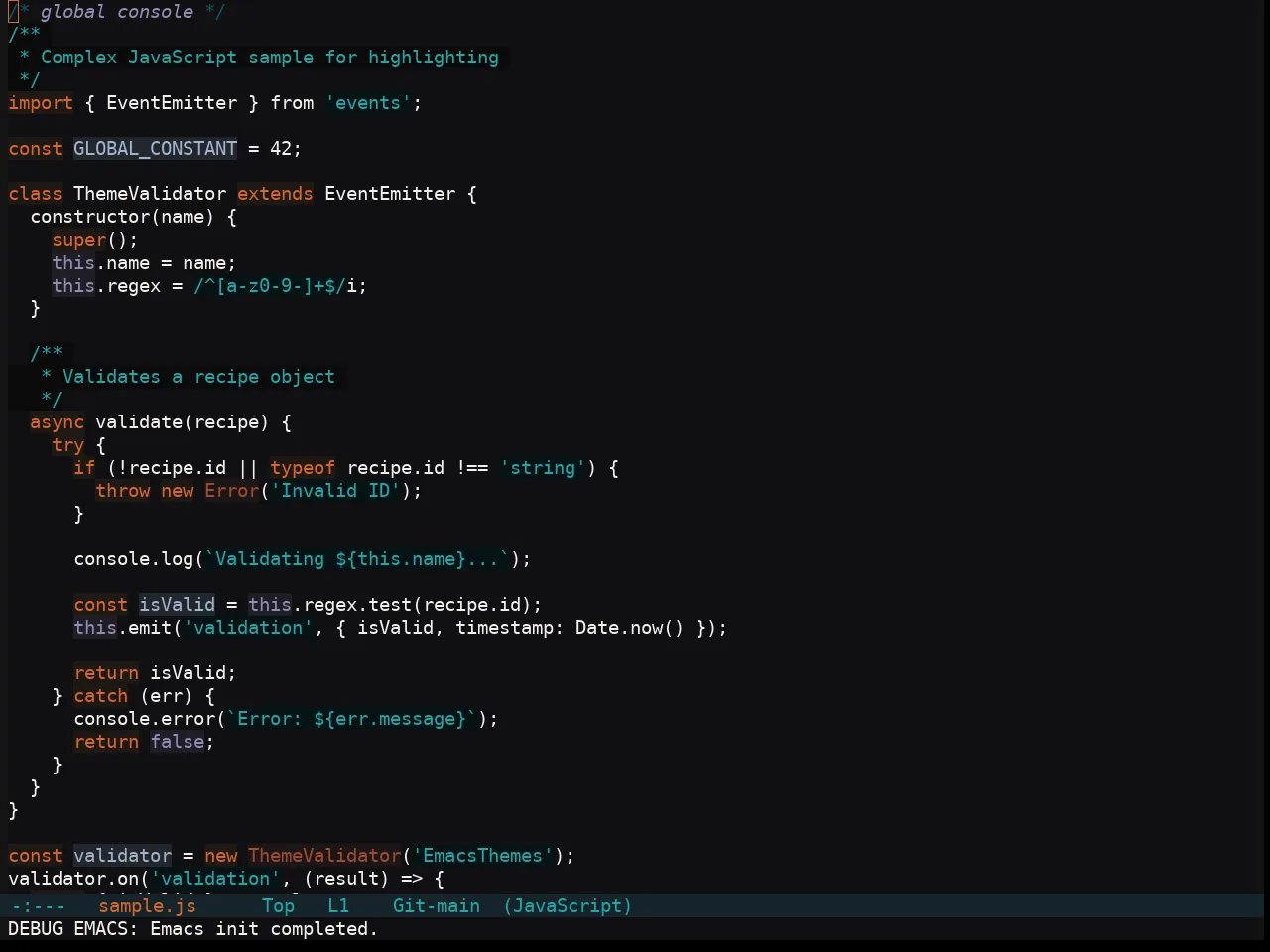The height and width of the screenshot is (952, 1270).
Task: Click the 'import' keyword
Action: pos(41,103)
